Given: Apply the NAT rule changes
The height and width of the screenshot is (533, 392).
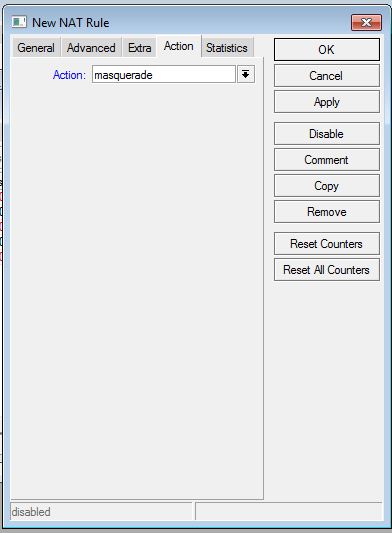Looking at the screenshot, I should tap(327, 102).
